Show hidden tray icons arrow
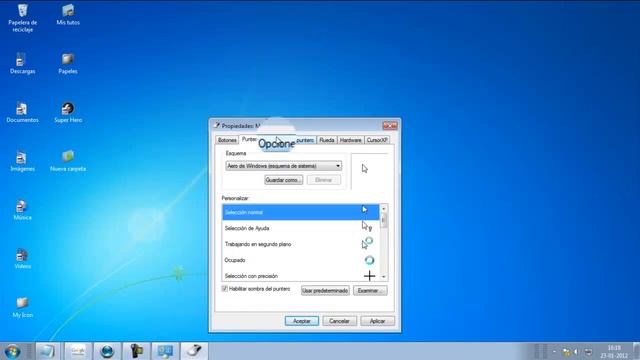Viewport: 640px width, 360px height. [x=554, y=351]
